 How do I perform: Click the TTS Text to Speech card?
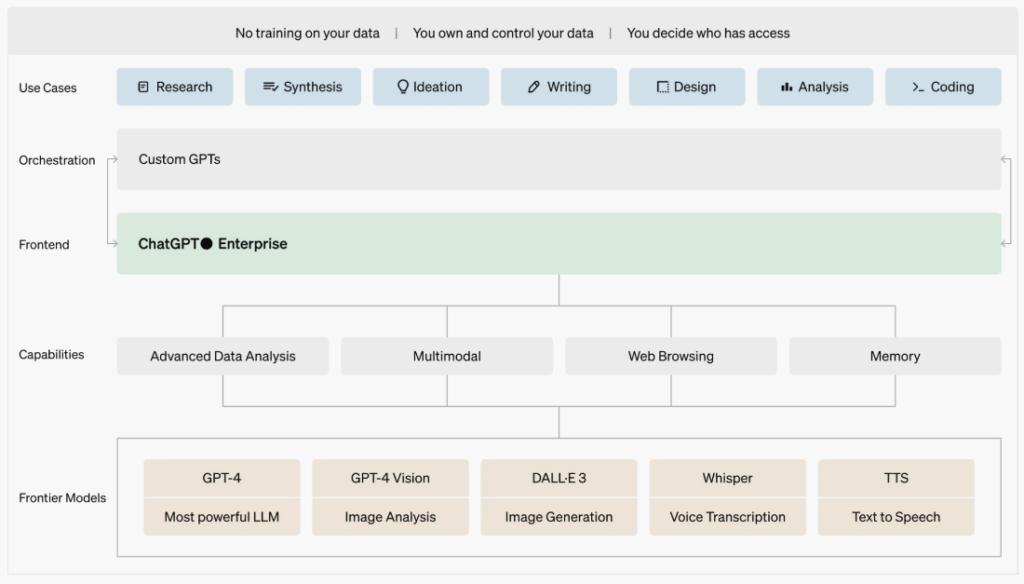point(896,497)
